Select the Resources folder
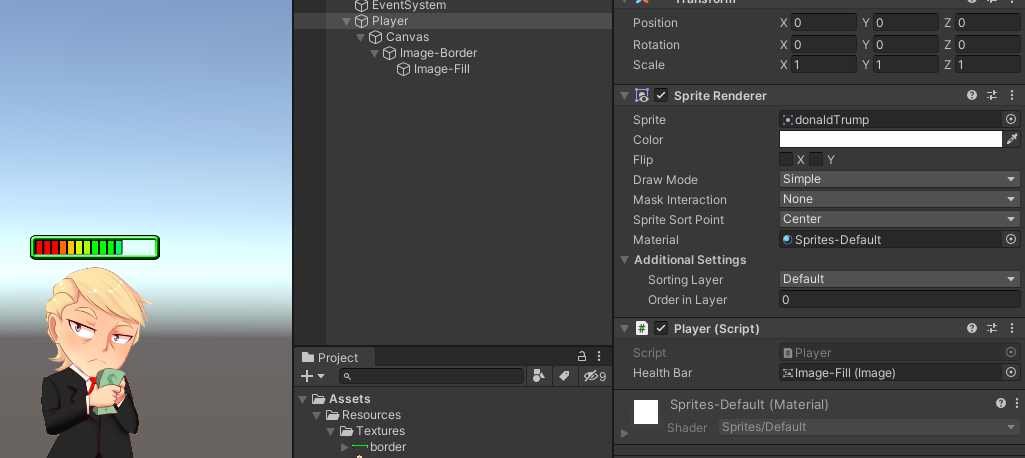This screenshot has height=458, width=1025. [371, 415]
